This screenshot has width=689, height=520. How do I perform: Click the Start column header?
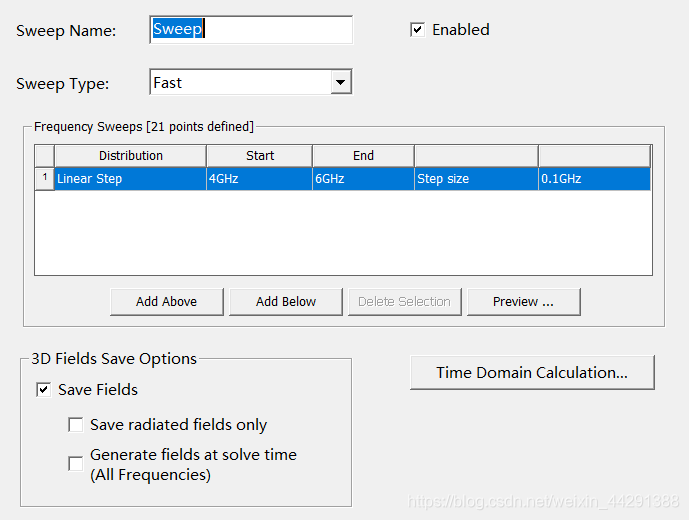[259, 156]
